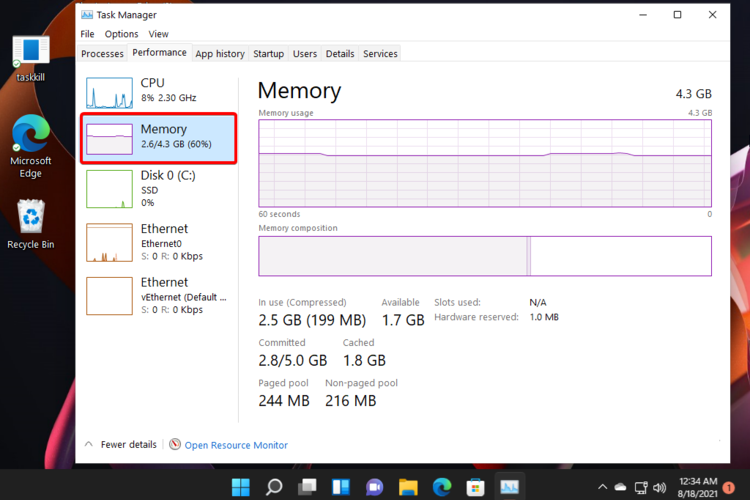Screen dimensions: 750x500
Task: Click the Windows Start button
Action: pyautogui.click(x=241, y=487)
